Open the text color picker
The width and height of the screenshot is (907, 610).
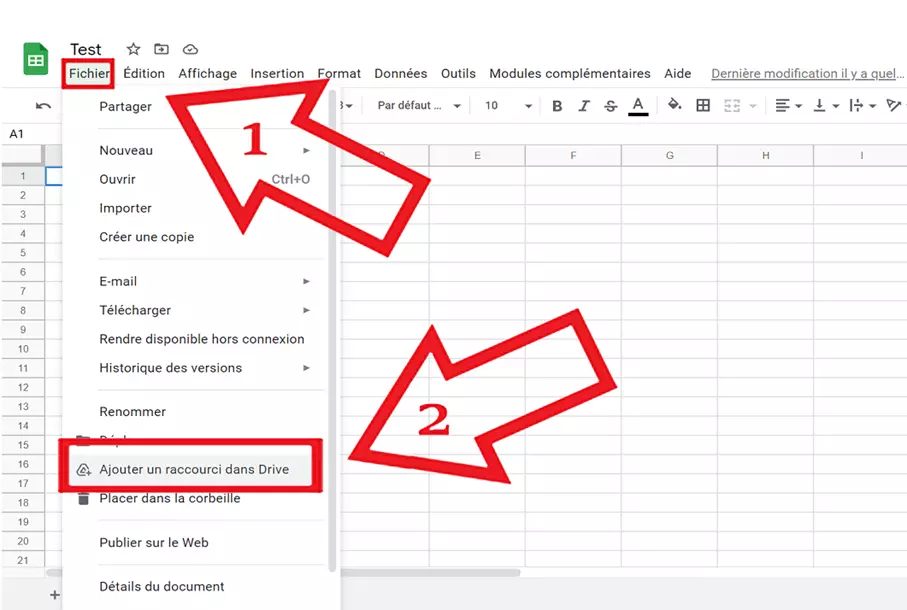[638, 106]
